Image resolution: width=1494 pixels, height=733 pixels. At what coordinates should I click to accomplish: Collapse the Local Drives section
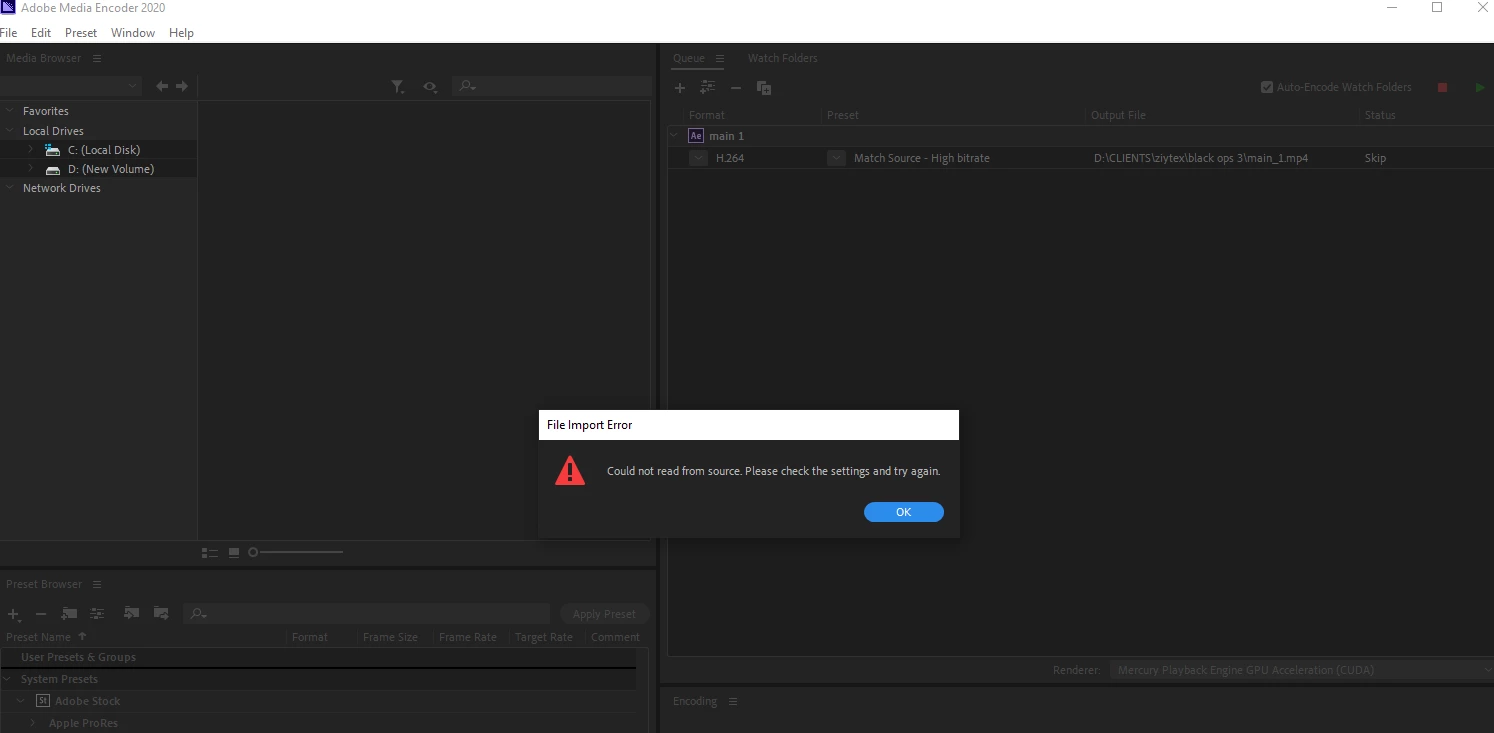point(9,131)
